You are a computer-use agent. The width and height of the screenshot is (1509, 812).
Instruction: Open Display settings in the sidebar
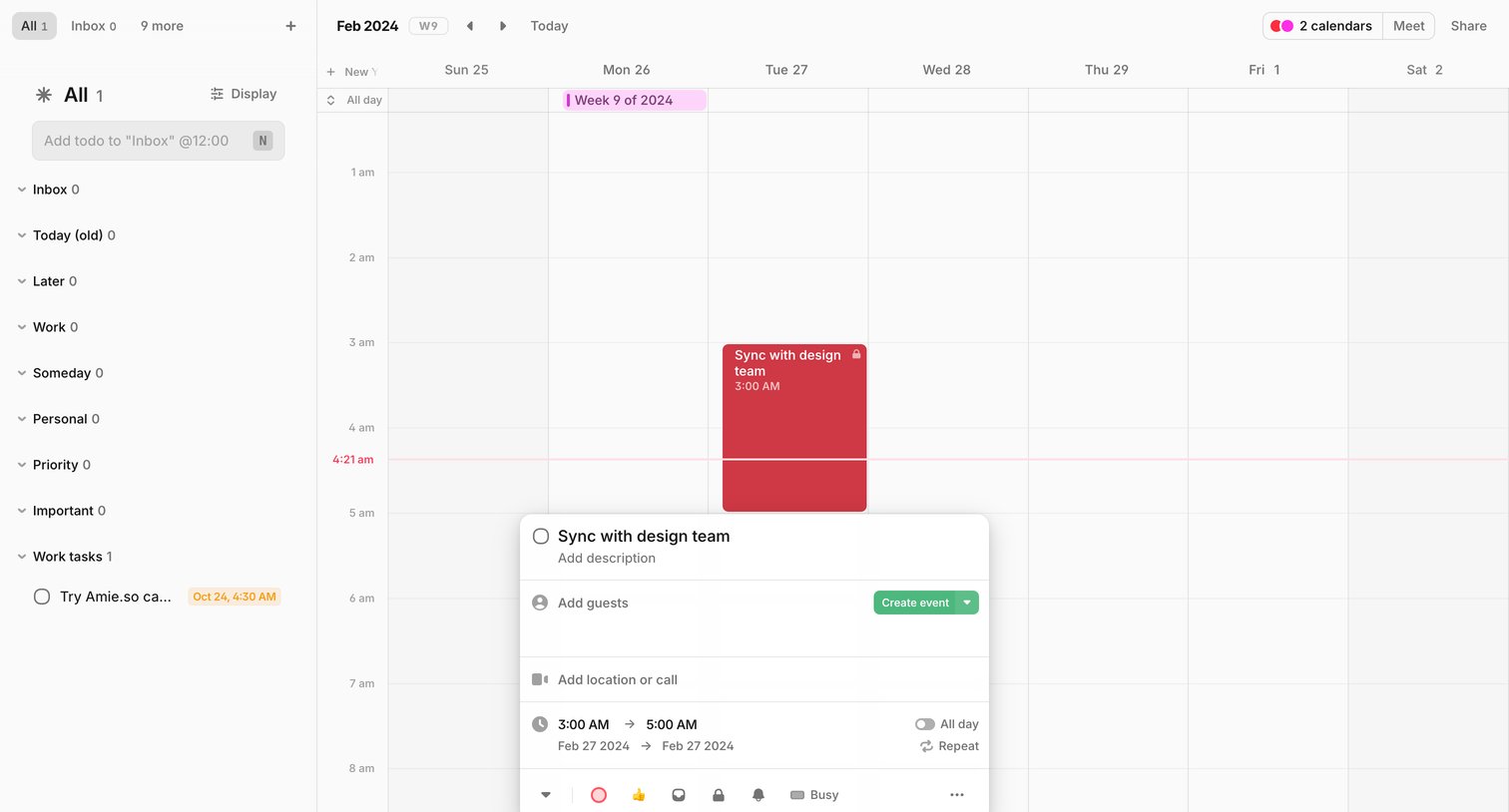[244, 94]
